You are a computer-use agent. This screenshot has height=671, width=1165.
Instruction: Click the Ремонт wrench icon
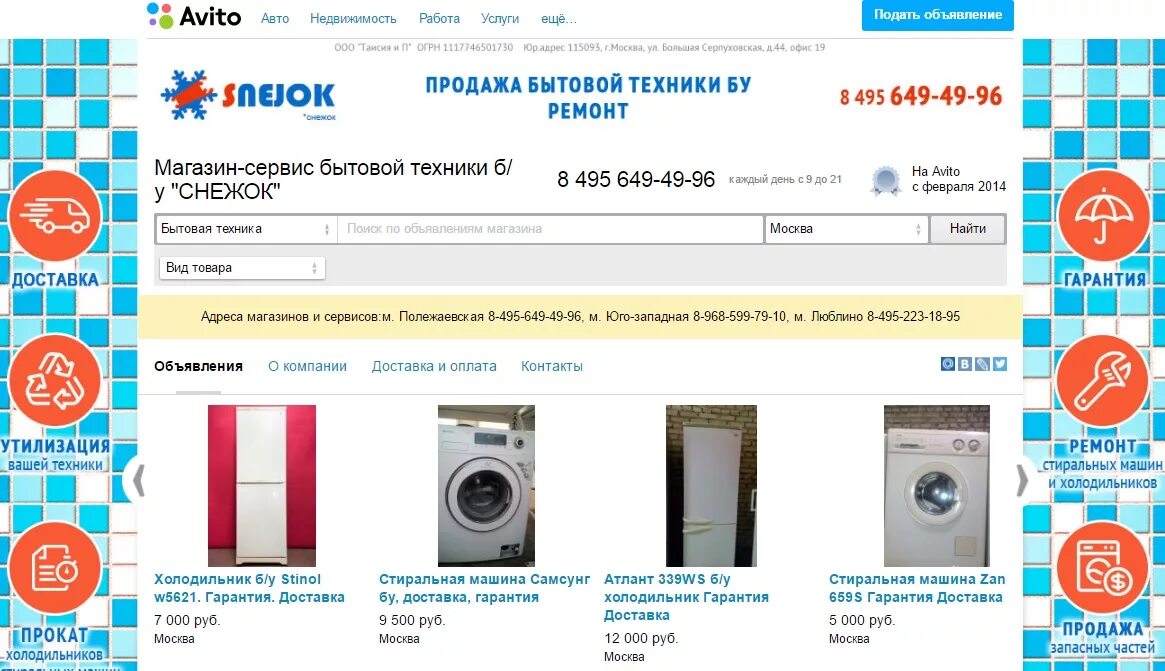1103,381
